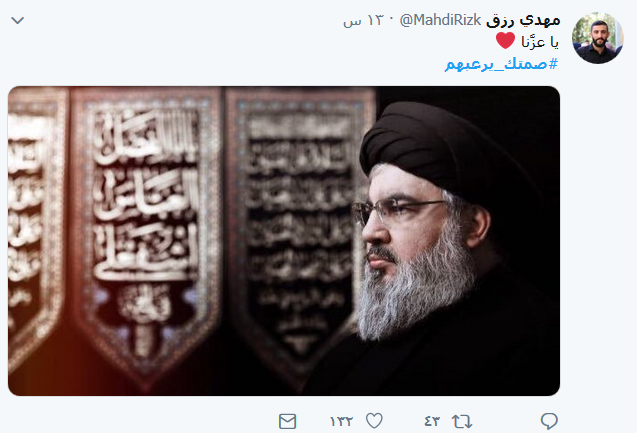Click the dark blurred banner in the photo
Viewport: 637px width, 433px height.
[x=299, y=227]
